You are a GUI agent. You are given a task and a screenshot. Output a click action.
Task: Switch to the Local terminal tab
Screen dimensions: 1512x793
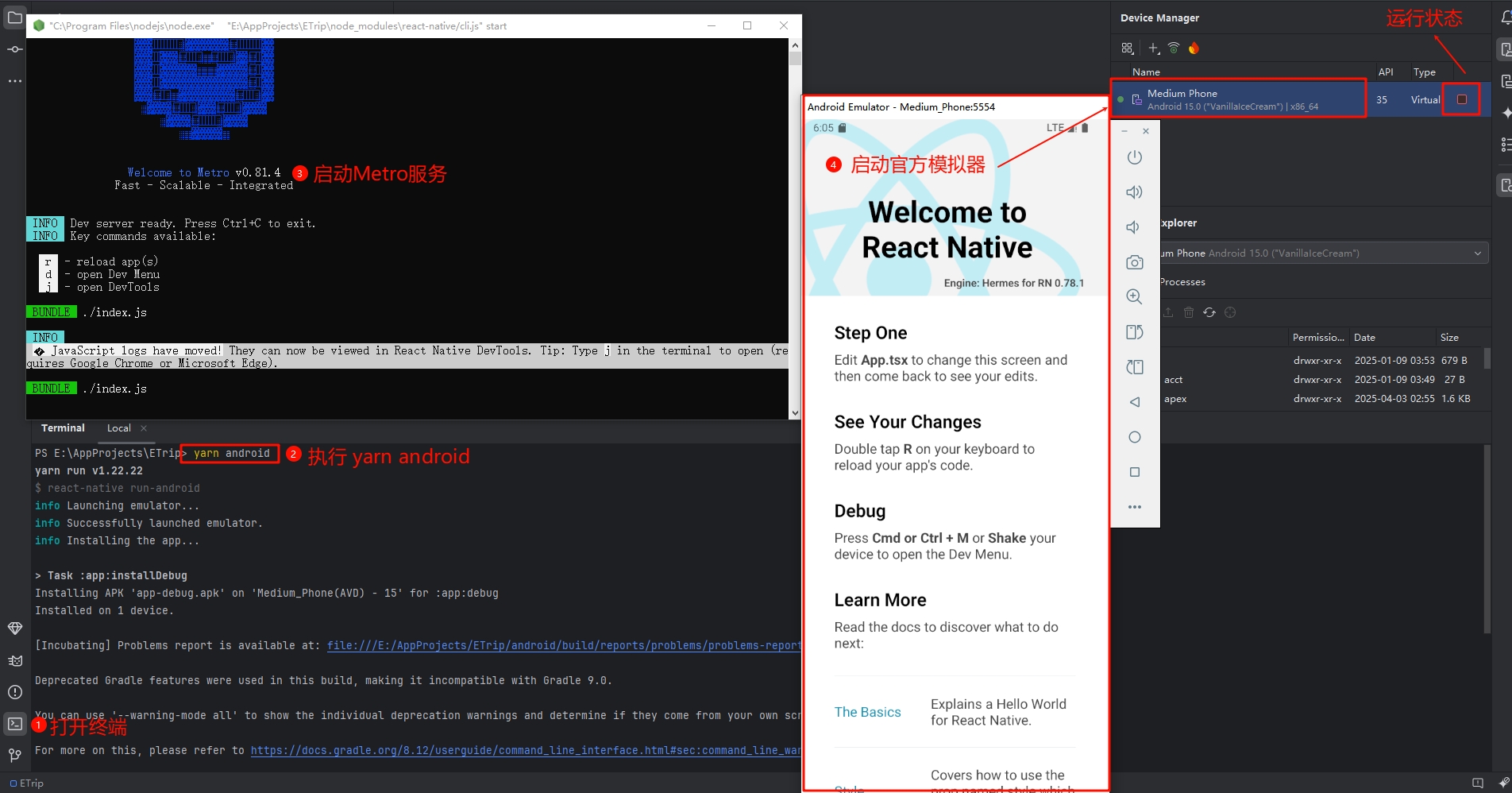click(119, 428)
